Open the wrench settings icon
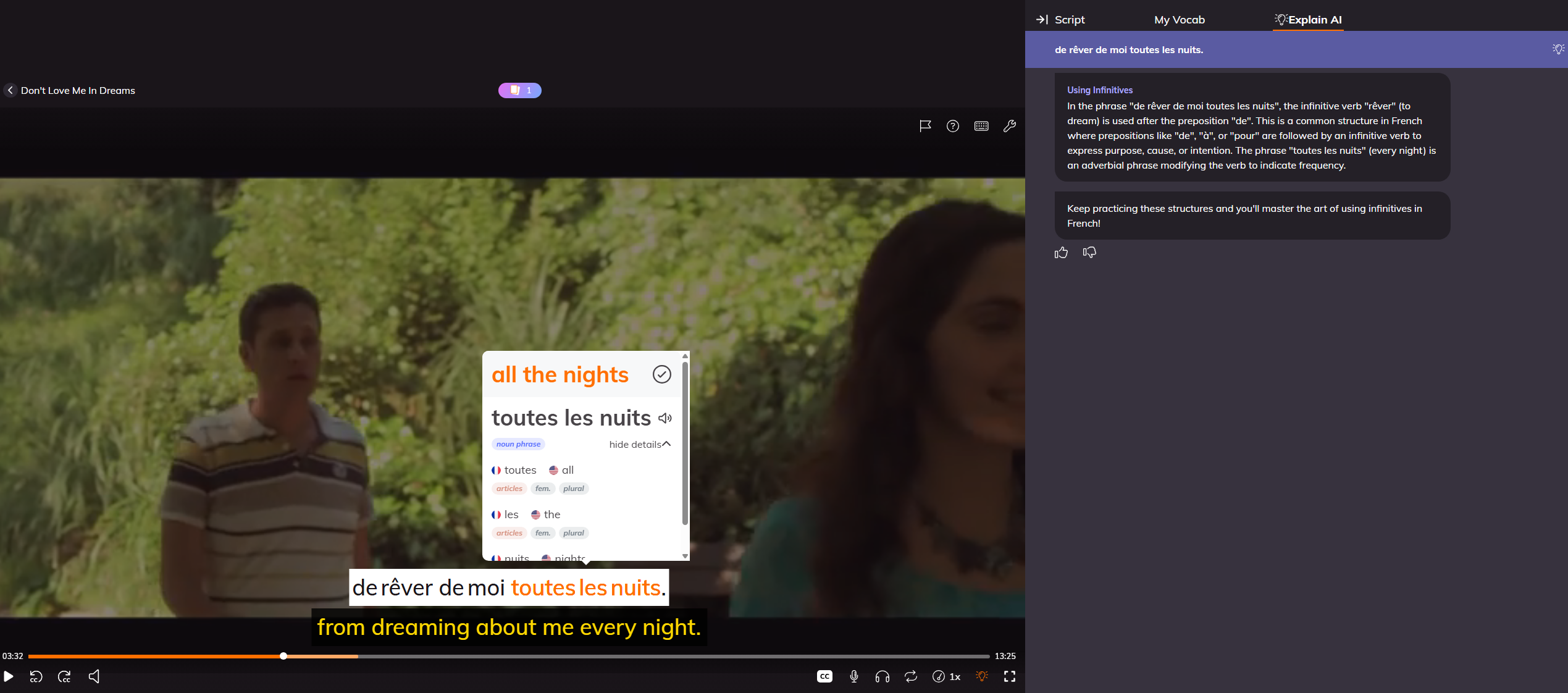 1010,126
